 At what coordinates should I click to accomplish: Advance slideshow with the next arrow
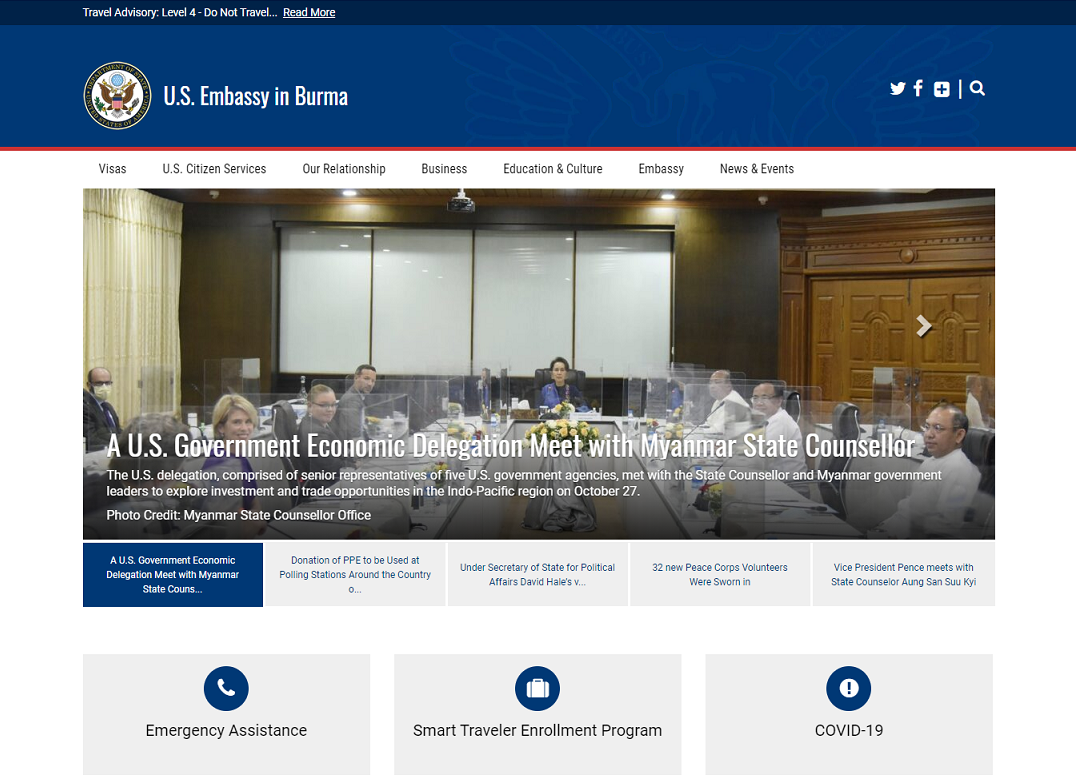[924, 326]
